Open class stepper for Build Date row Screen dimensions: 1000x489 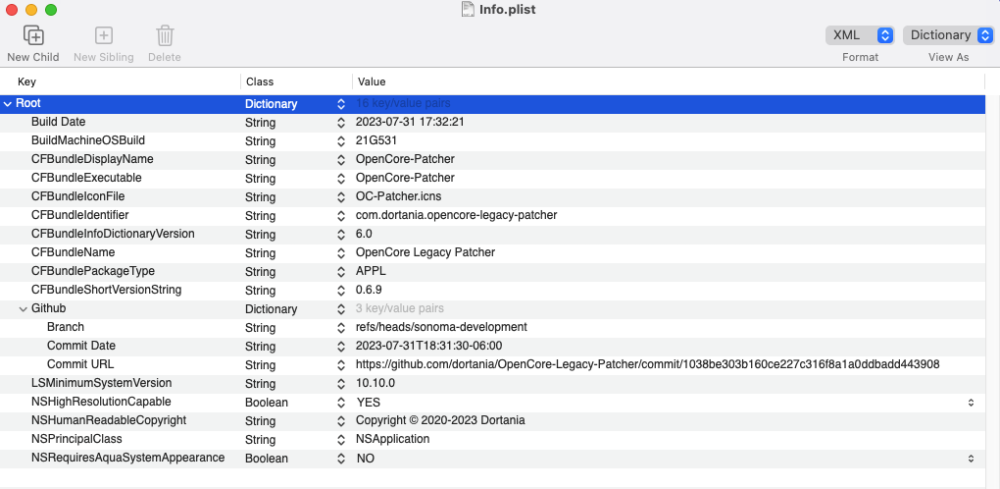point(341,122)
